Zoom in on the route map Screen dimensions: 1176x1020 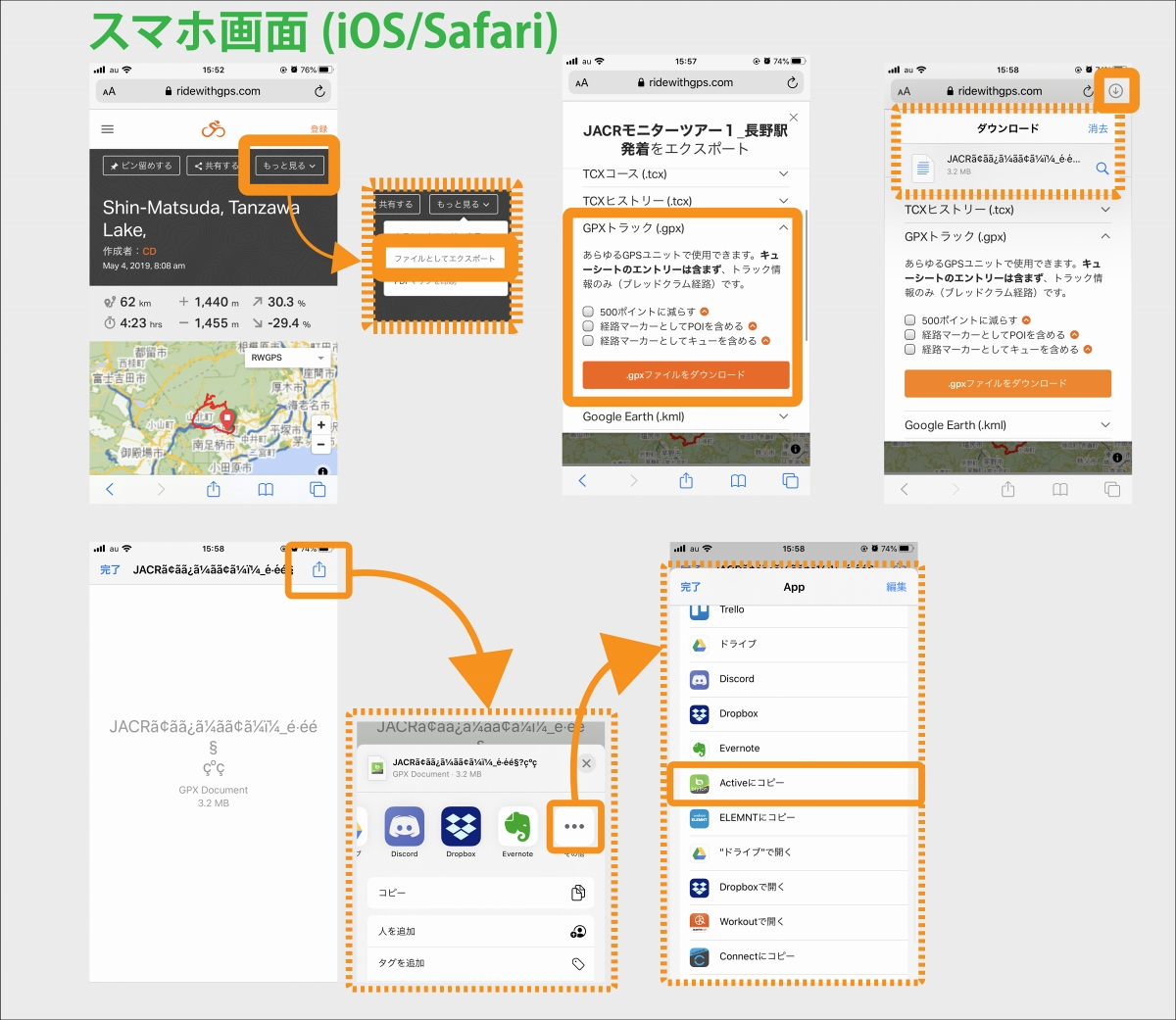point(320,425)
